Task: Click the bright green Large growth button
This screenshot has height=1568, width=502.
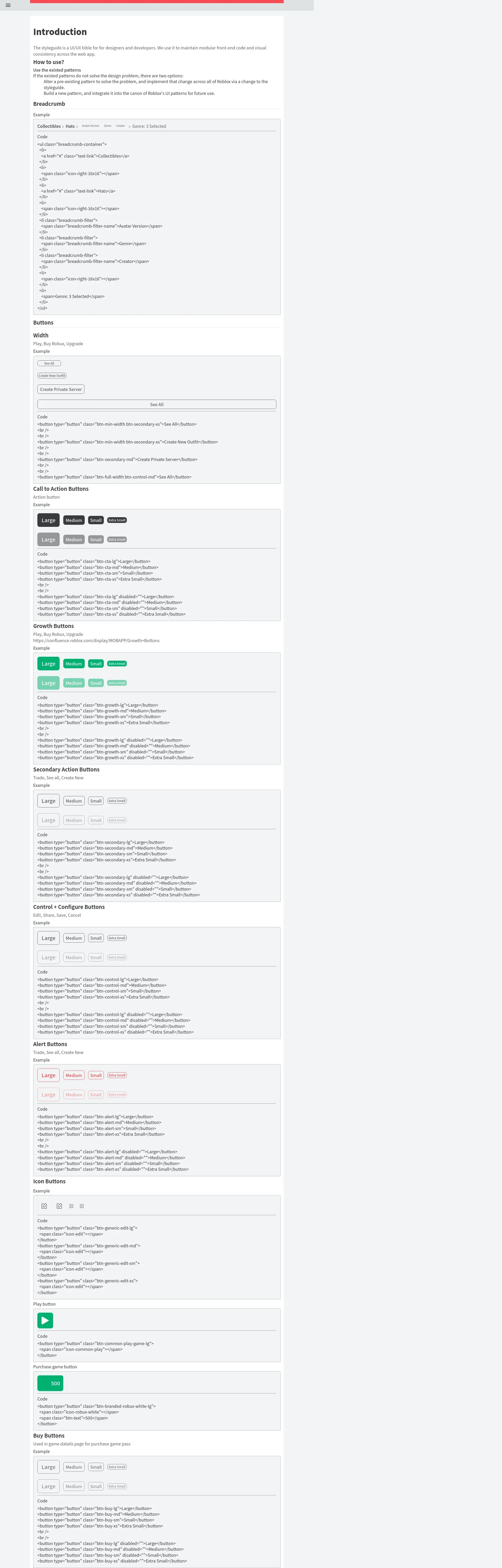Action: point(48,664)
